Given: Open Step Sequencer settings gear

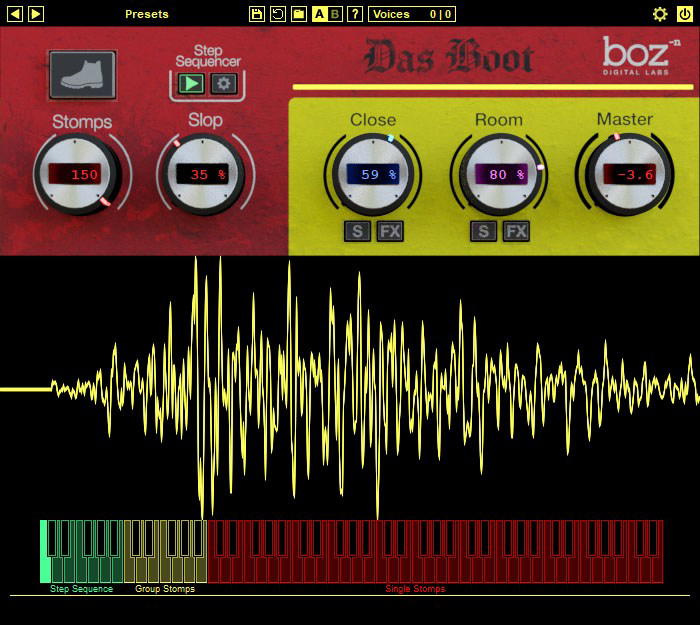Looking at the screenshot, I should pyautogui.click(x=224, y=83).
